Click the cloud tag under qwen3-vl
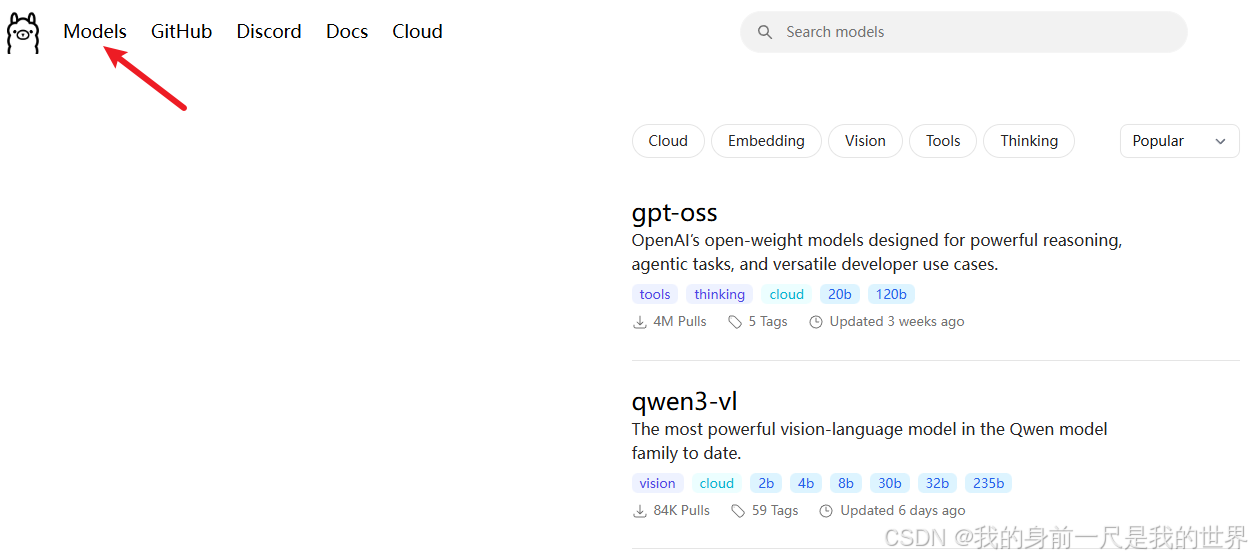This screenshot has height=559, width=1252. point(717,483)
